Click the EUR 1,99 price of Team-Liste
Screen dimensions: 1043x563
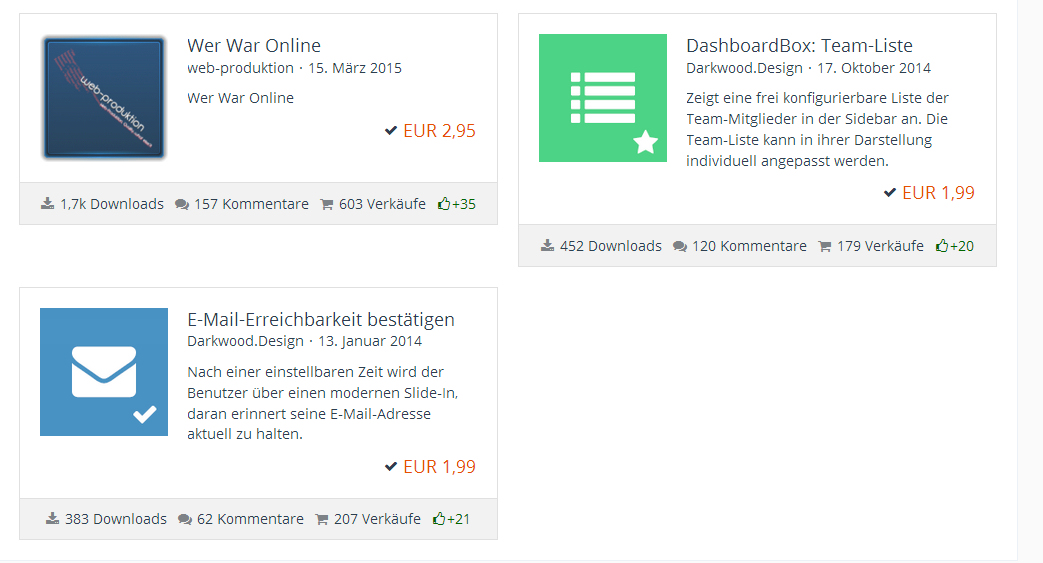pyautogui.click(x=938, y=193)
